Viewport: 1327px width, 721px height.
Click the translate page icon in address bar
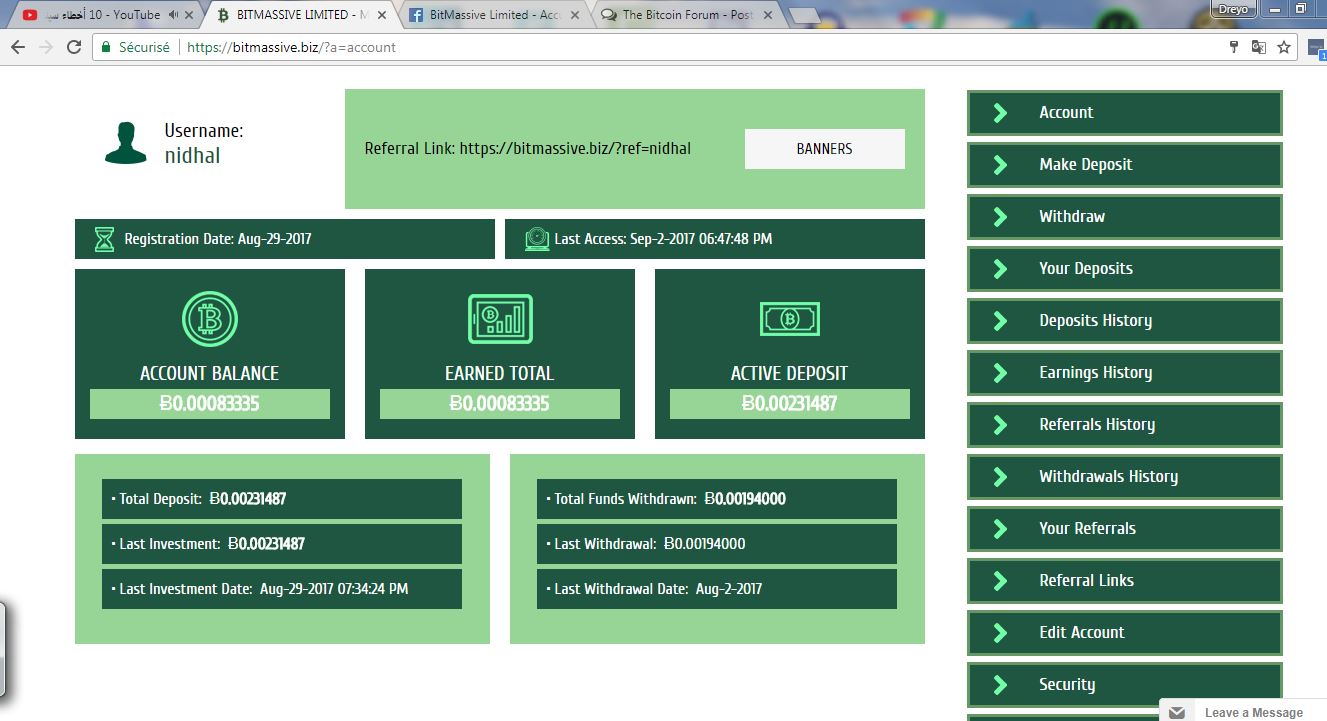[1259, 47]
